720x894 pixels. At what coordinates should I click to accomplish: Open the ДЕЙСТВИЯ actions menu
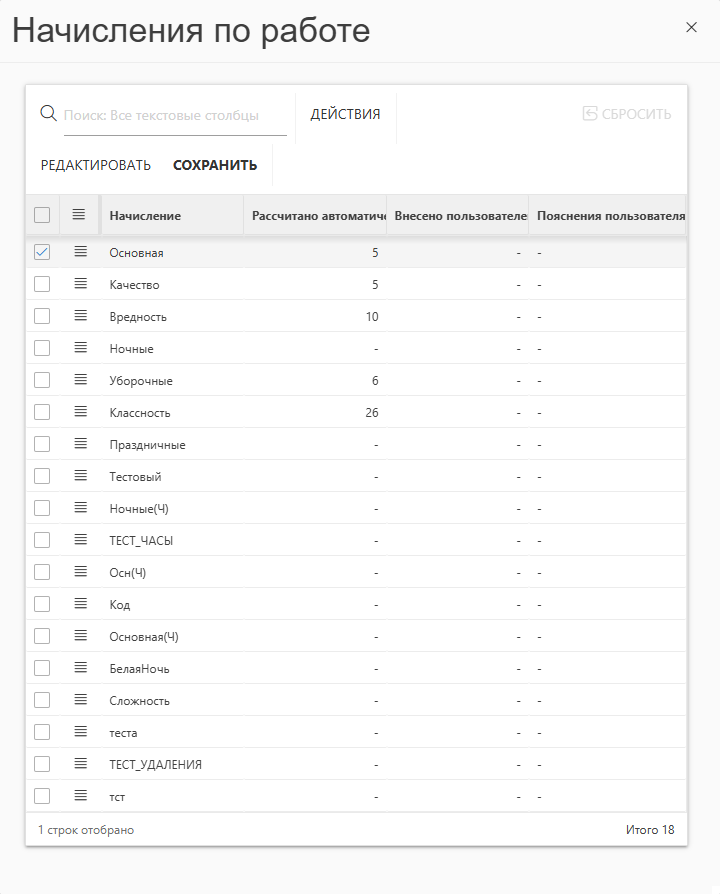(x=345, y=114)
